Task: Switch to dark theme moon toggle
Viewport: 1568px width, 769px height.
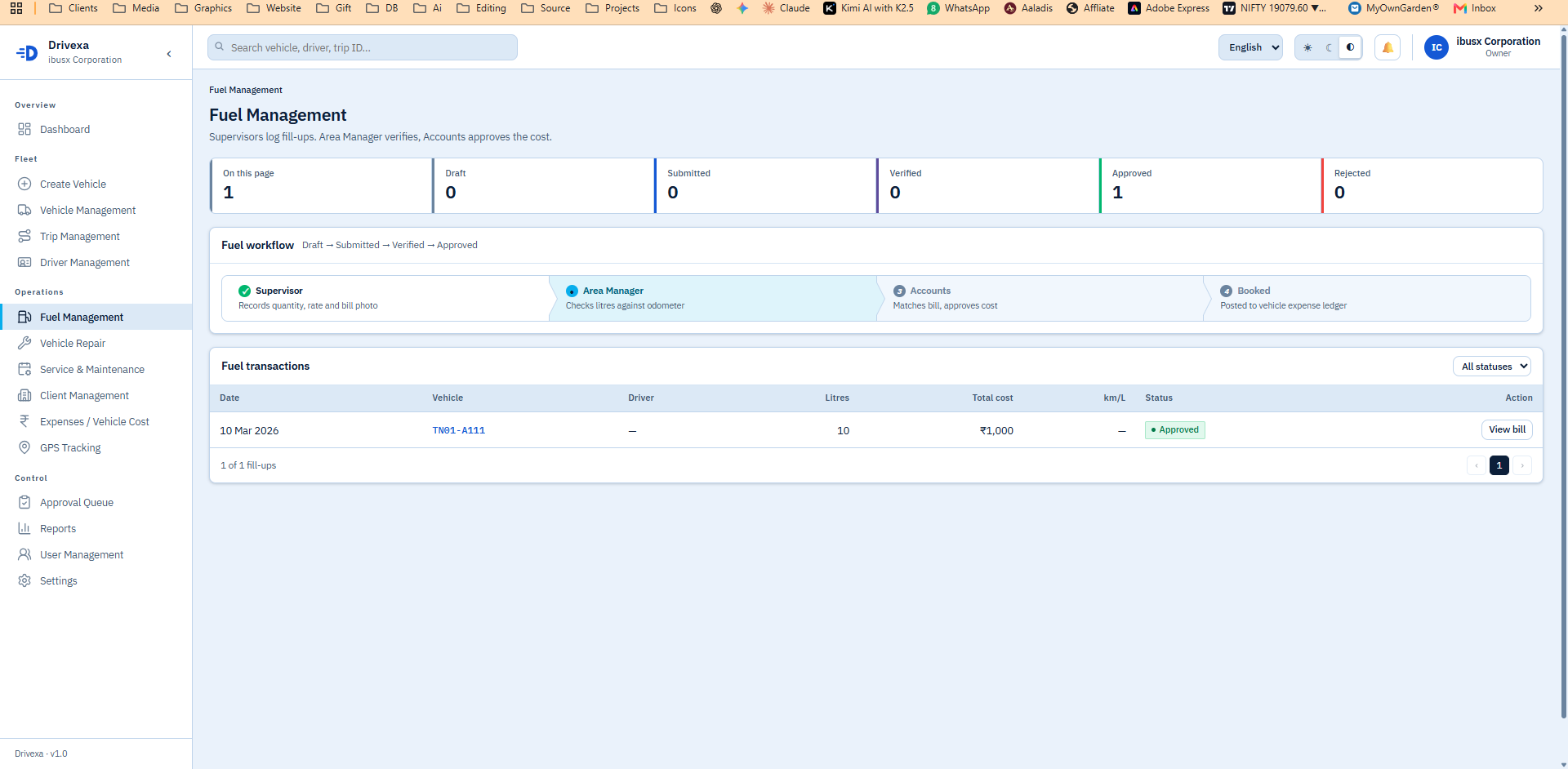Action: (x=1329, y=47)
